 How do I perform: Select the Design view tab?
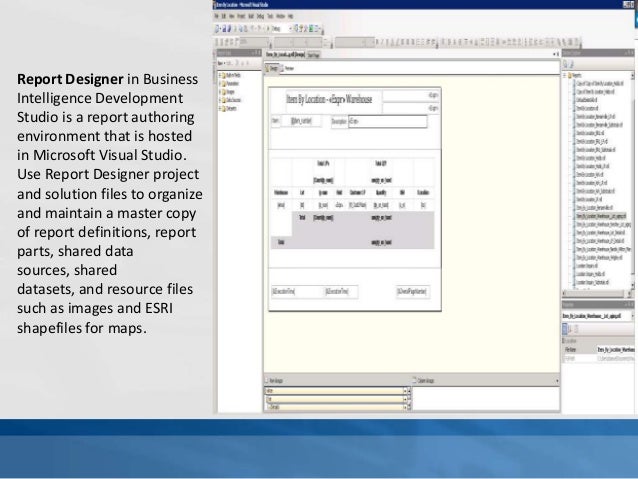pos(272,68)
